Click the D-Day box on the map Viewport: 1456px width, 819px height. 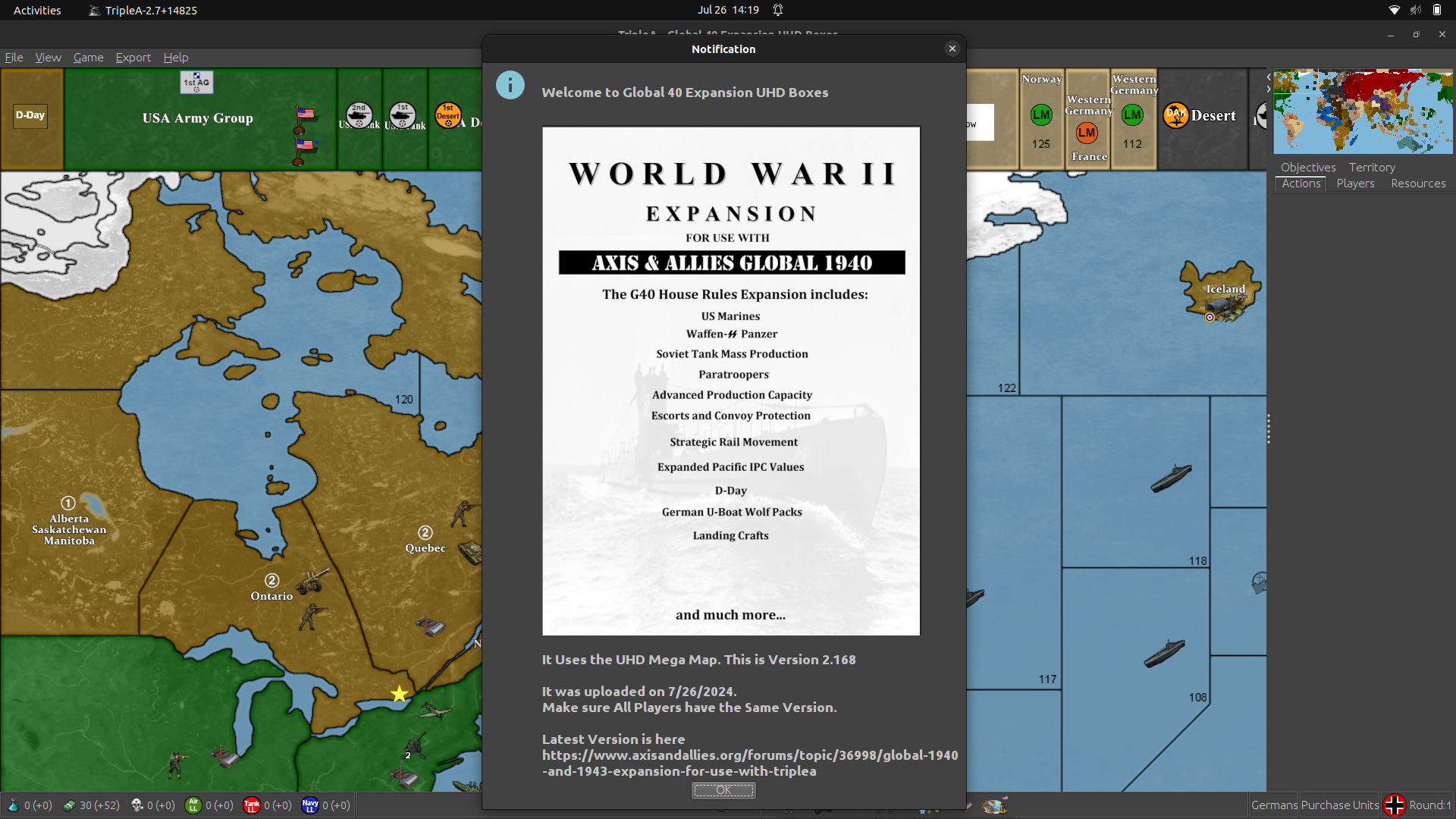coord(30,115)
